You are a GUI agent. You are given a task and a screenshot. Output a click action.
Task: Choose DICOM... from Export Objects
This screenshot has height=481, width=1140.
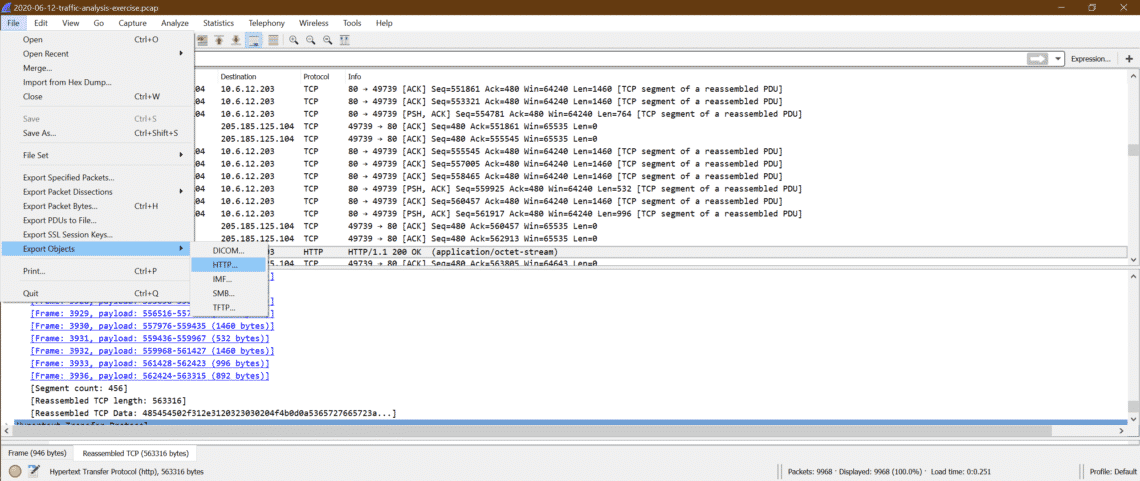pyautogui.click(x=229, y=251)
